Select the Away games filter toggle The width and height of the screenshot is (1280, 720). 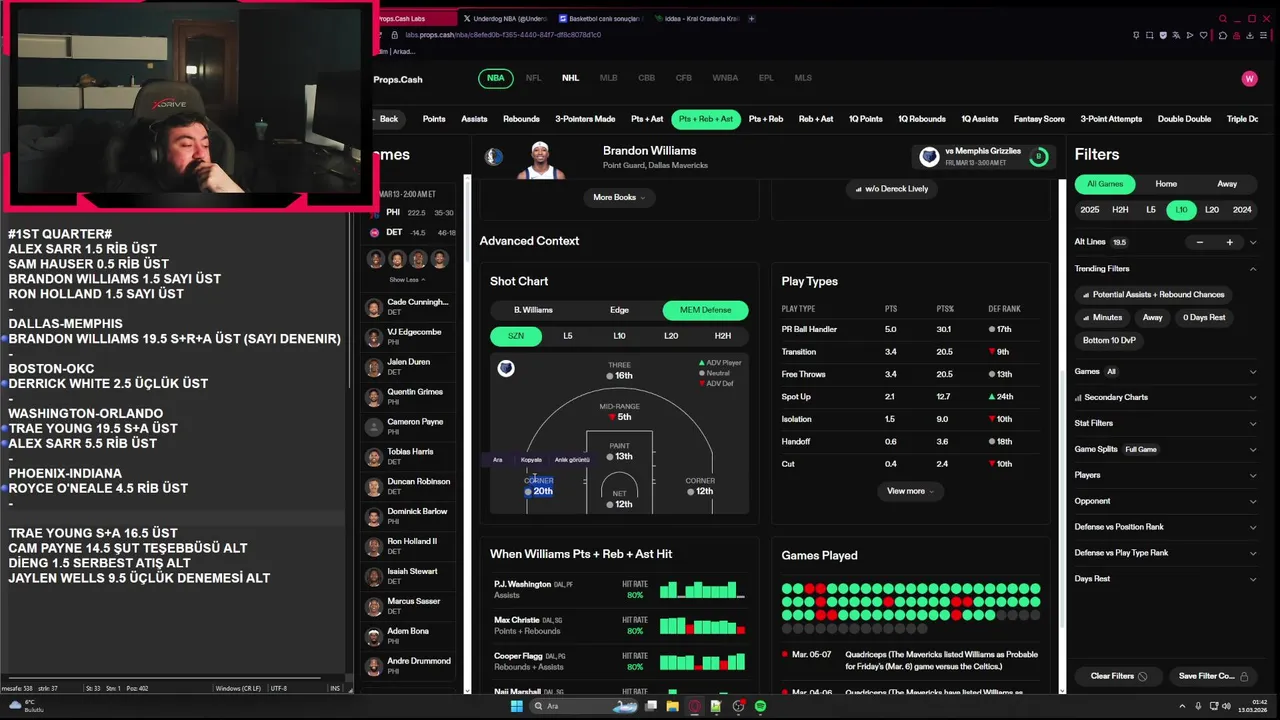click(1227, 184)
